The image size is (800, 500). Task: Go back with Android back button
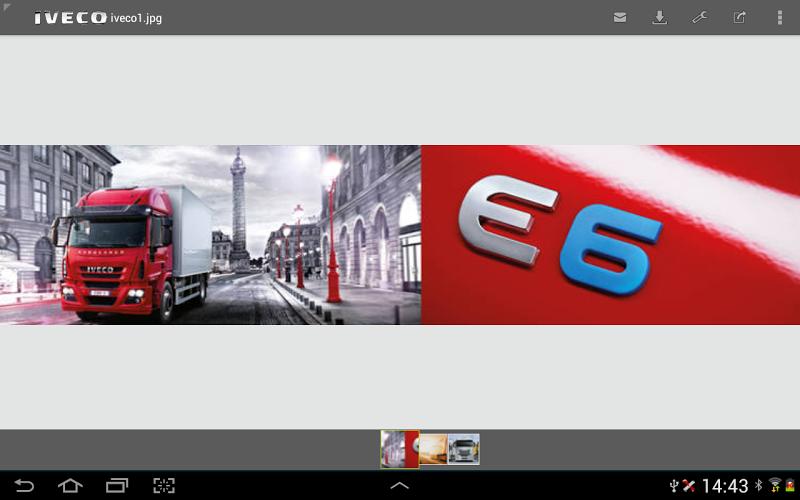24,485
